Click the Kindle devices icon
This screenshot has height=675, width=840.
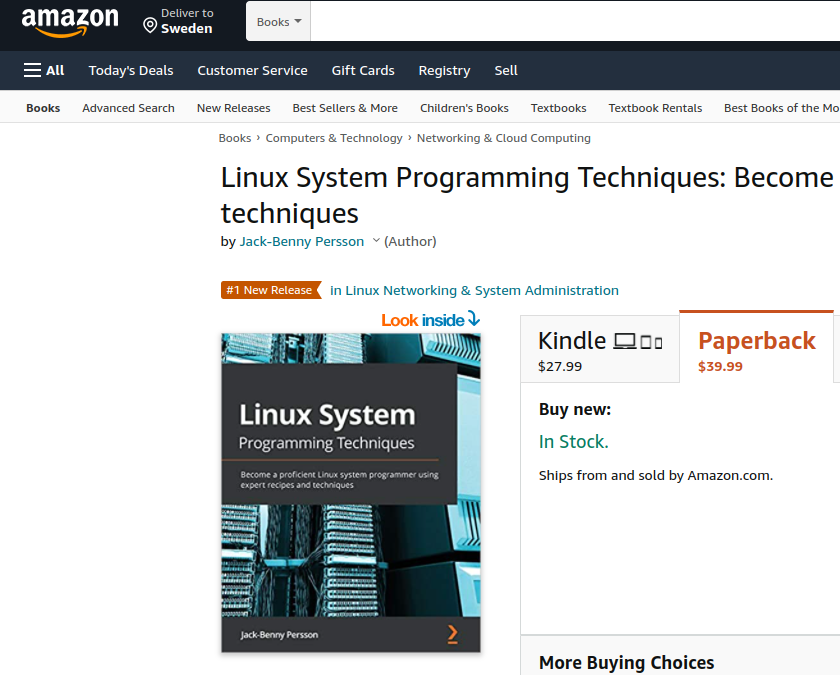click(638, 341)
